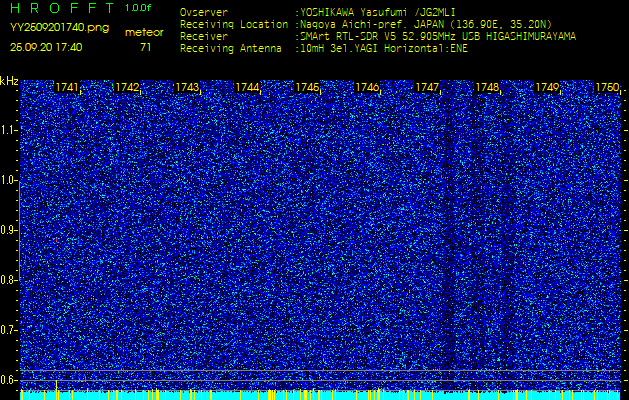Select the SMArt RTL-SDR V5 52.905MHz receiver text

point(436,37)
